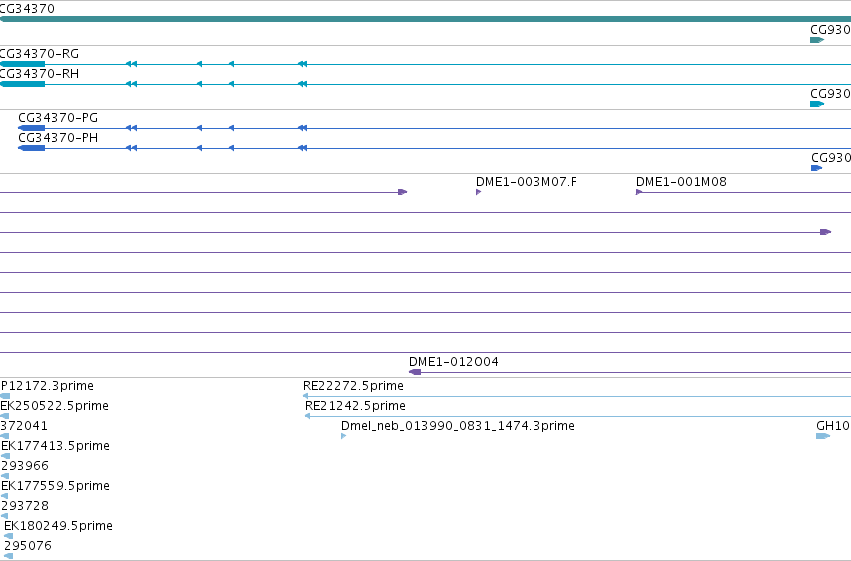Click the light-blue glyph under the 295076 label
Viewport: 851px width, 561px height.
[8, 556]
